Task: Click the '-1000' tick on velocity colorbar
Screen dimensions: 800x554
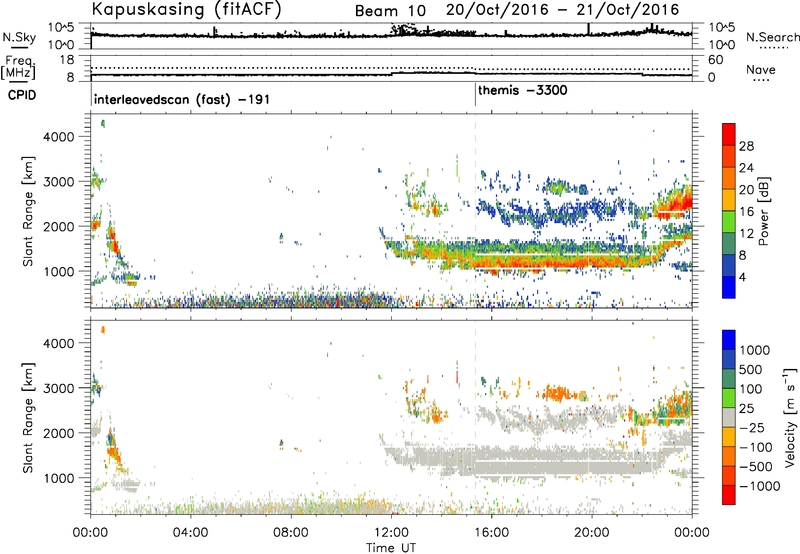Action: coord(760,486)
